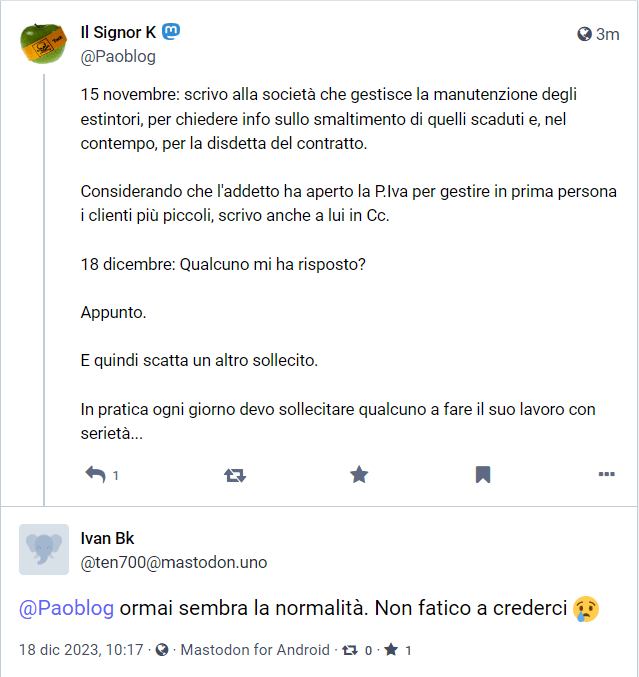Open Ivan Bk's elephant avatar

click(x=45, y=549)
